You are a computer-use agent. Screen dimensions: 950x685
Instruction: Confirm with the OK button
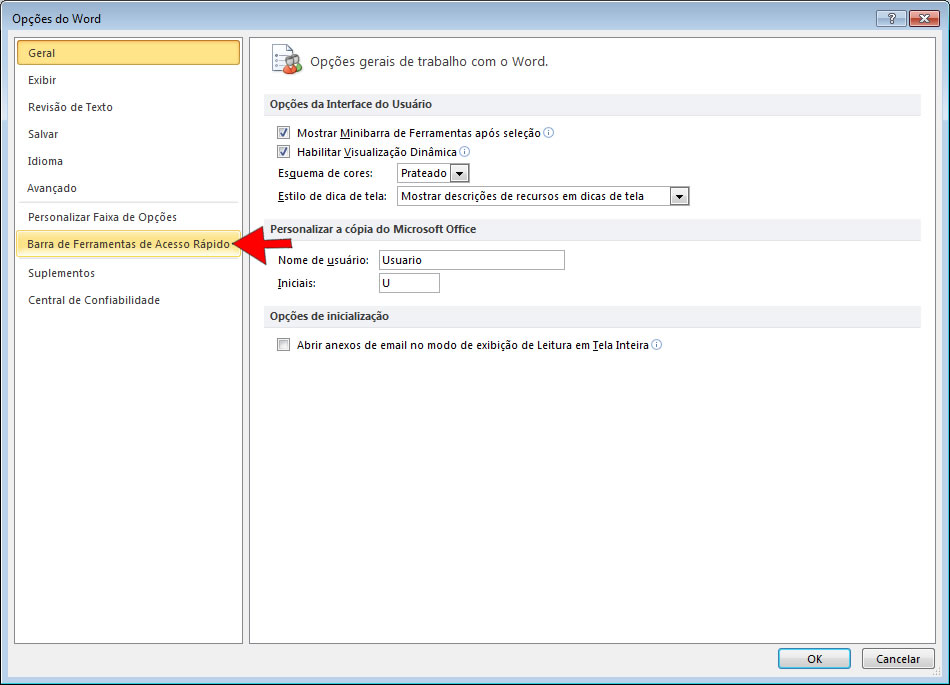click(x=814, y=659)
